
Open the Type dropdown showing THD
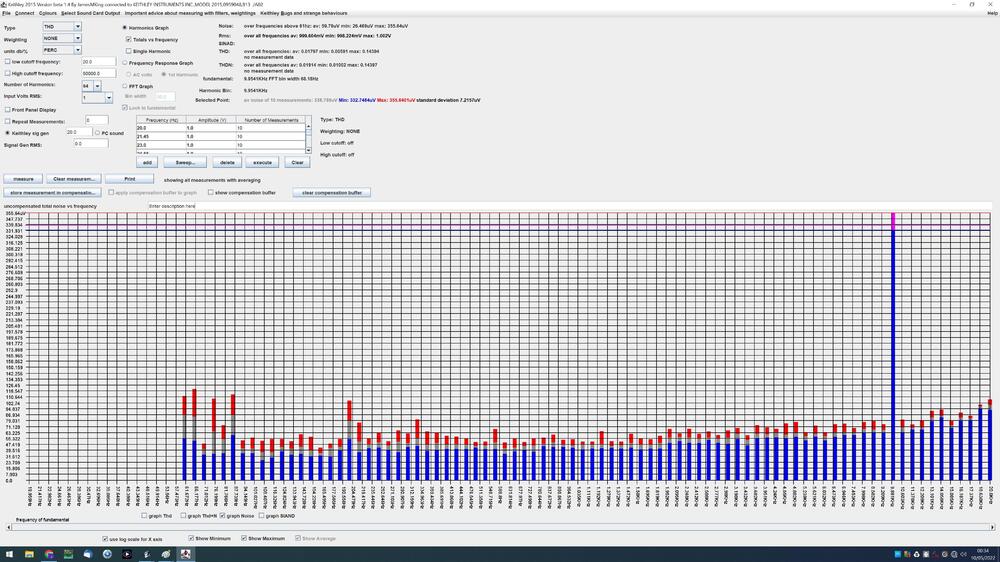point(62,28)
